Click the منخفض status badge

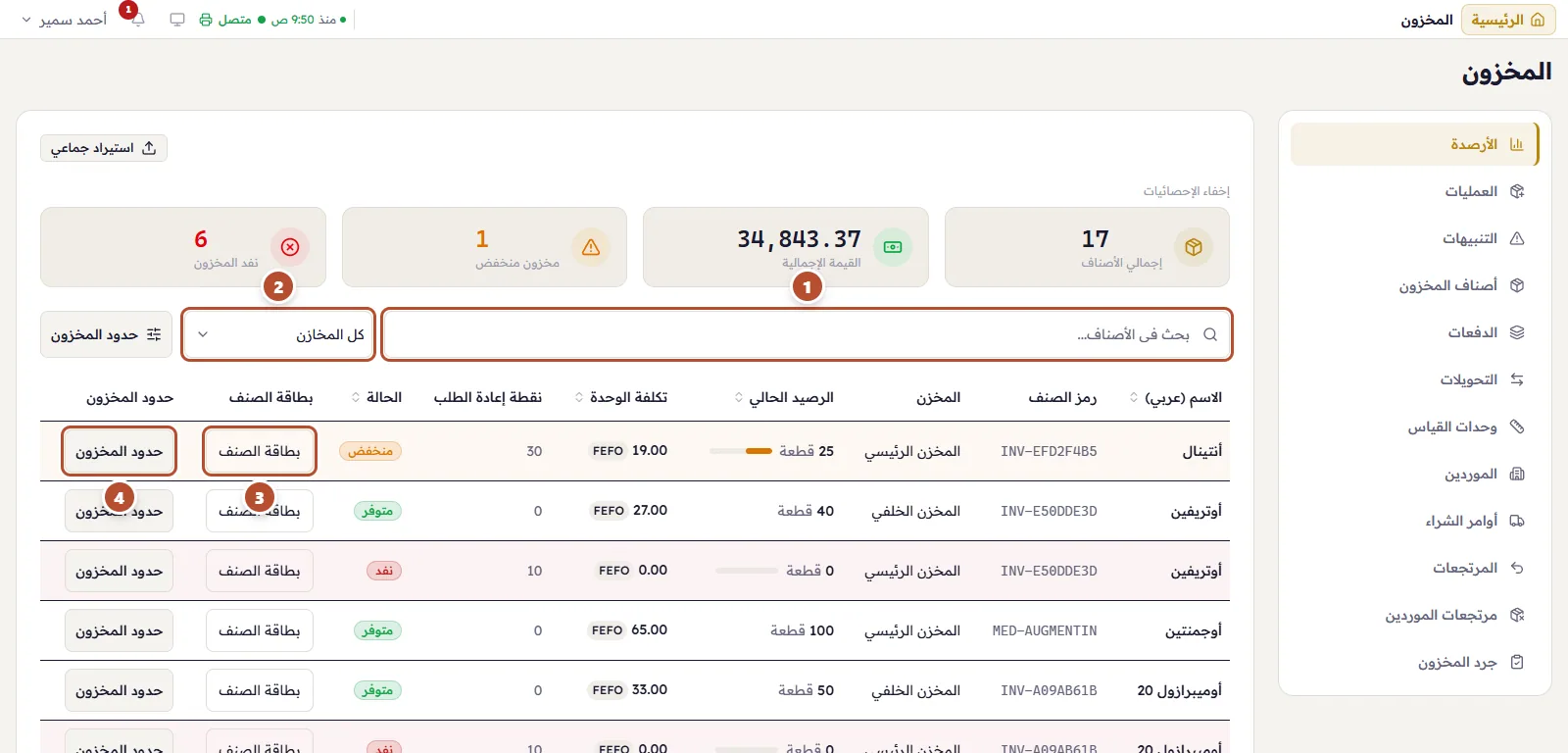click(x=370, y=451)
